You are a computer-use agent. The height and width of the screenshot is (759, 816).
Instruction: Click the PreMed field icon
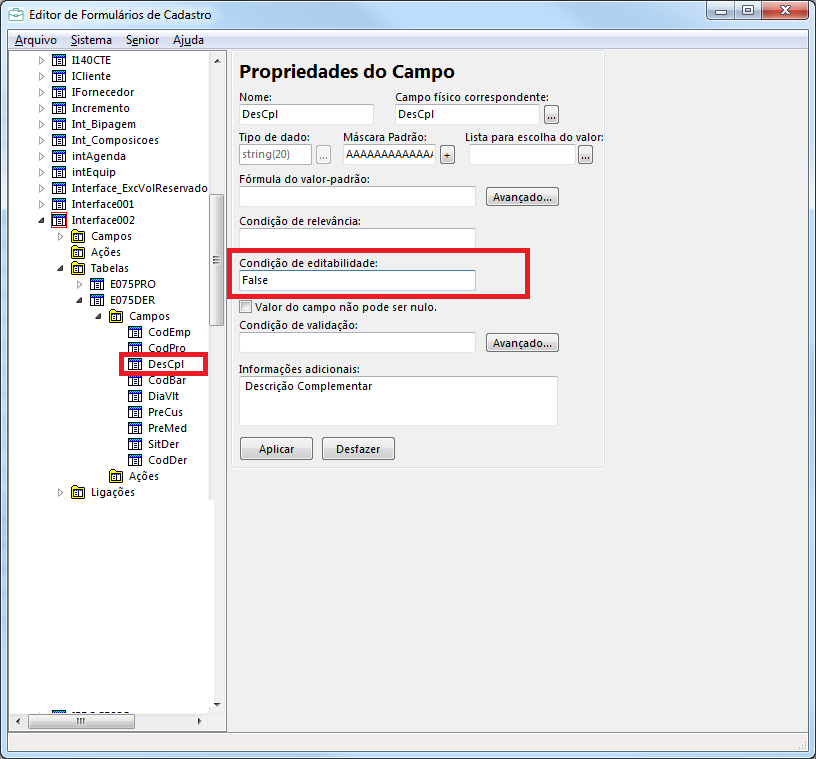(x=135, y=428)
